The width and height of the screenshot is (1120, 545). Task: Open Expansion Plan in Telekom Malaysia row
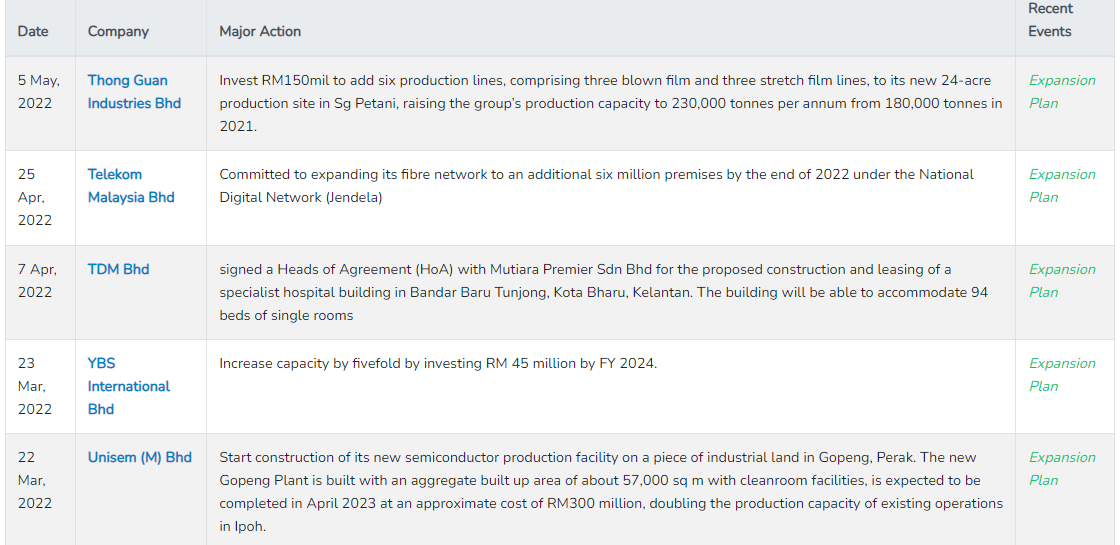pyautogui.click(x=1061, y=185)
